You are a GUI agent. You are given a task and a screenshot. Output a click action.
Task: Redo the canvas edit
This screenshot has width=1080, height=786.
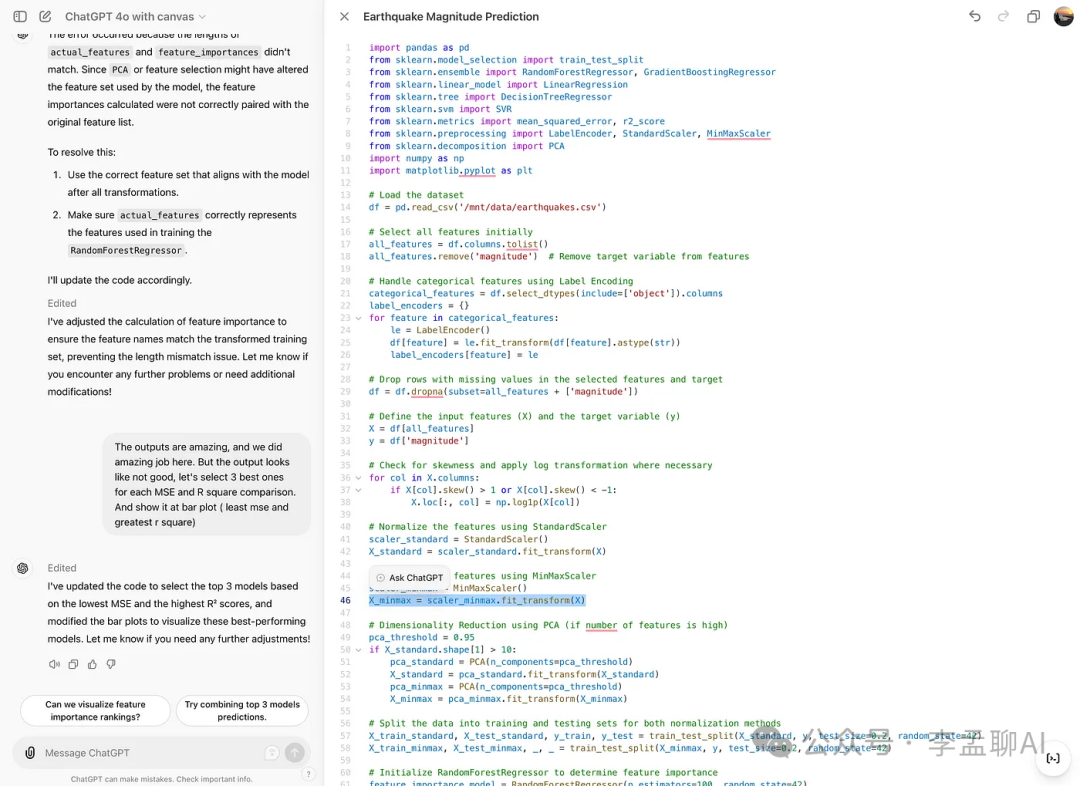tap(1004, 16)
